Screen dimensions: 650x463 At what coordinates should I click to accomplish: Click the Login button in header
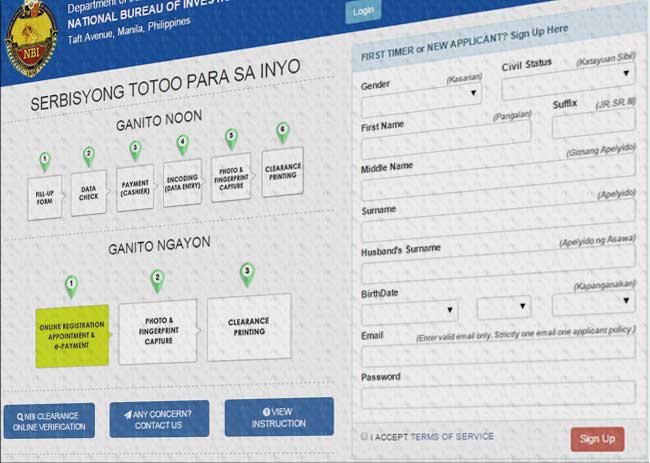[363, 11]
